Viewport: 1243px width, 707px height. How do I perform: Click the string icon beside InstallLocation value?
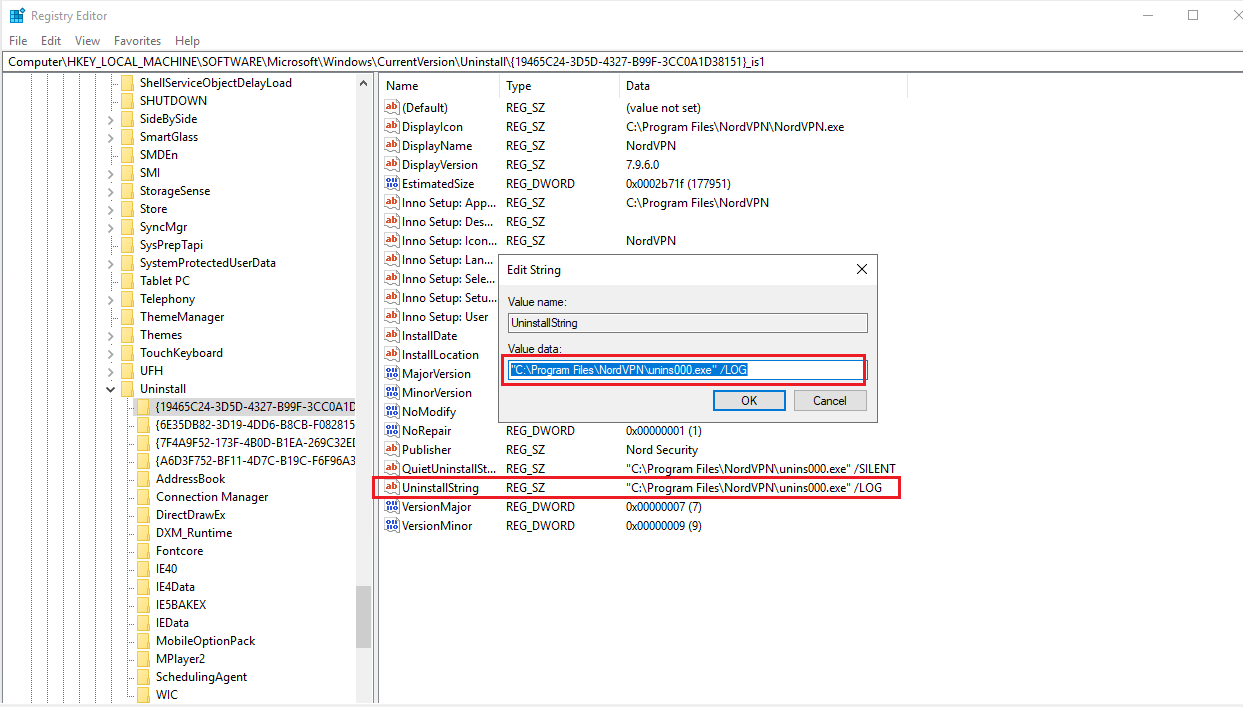click(x=392, y=355)
